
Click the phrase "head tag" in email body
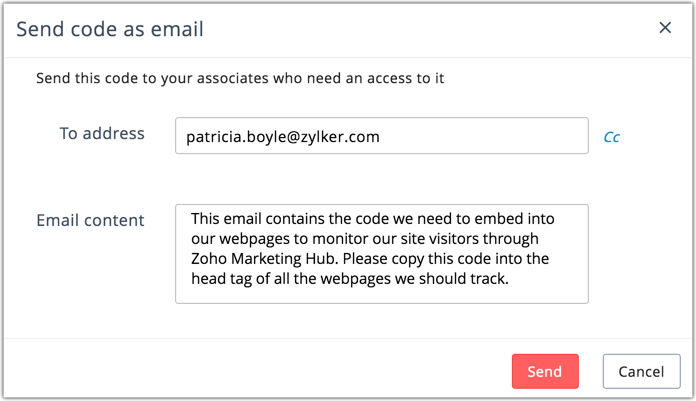click(222, 280)
